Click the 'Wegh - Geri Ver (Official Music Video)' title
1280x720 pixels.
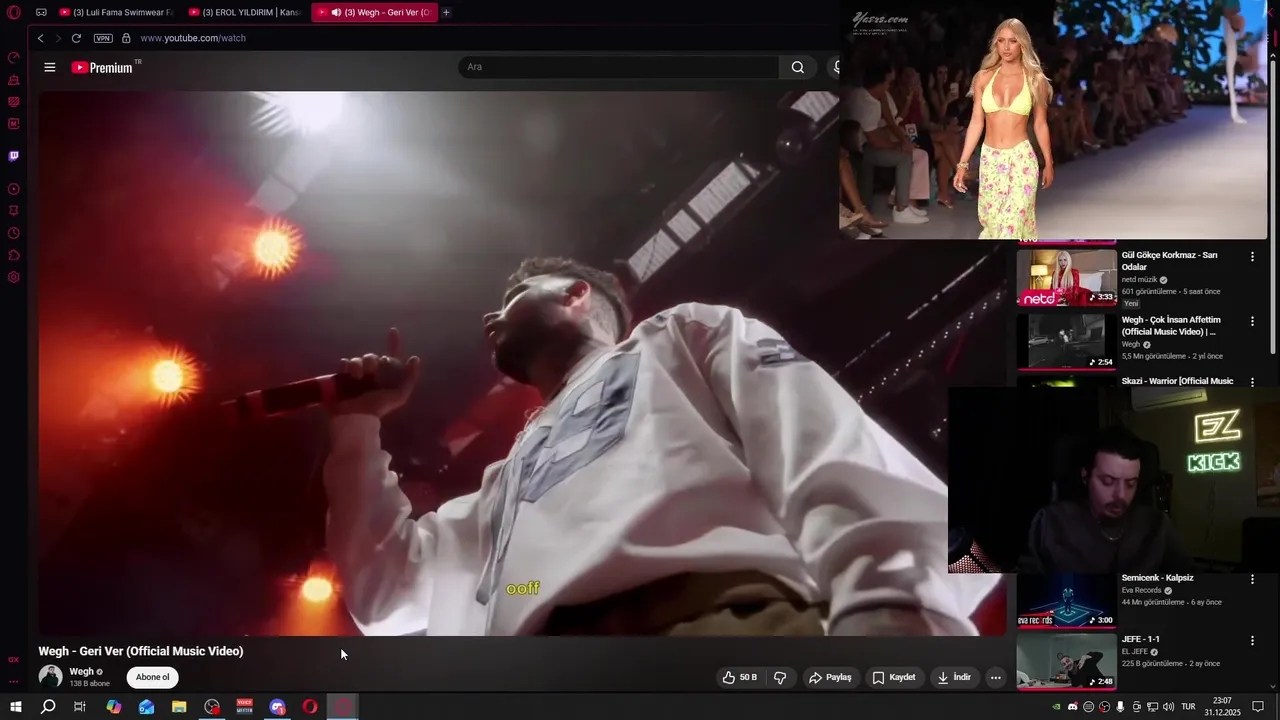coord(141,651)
